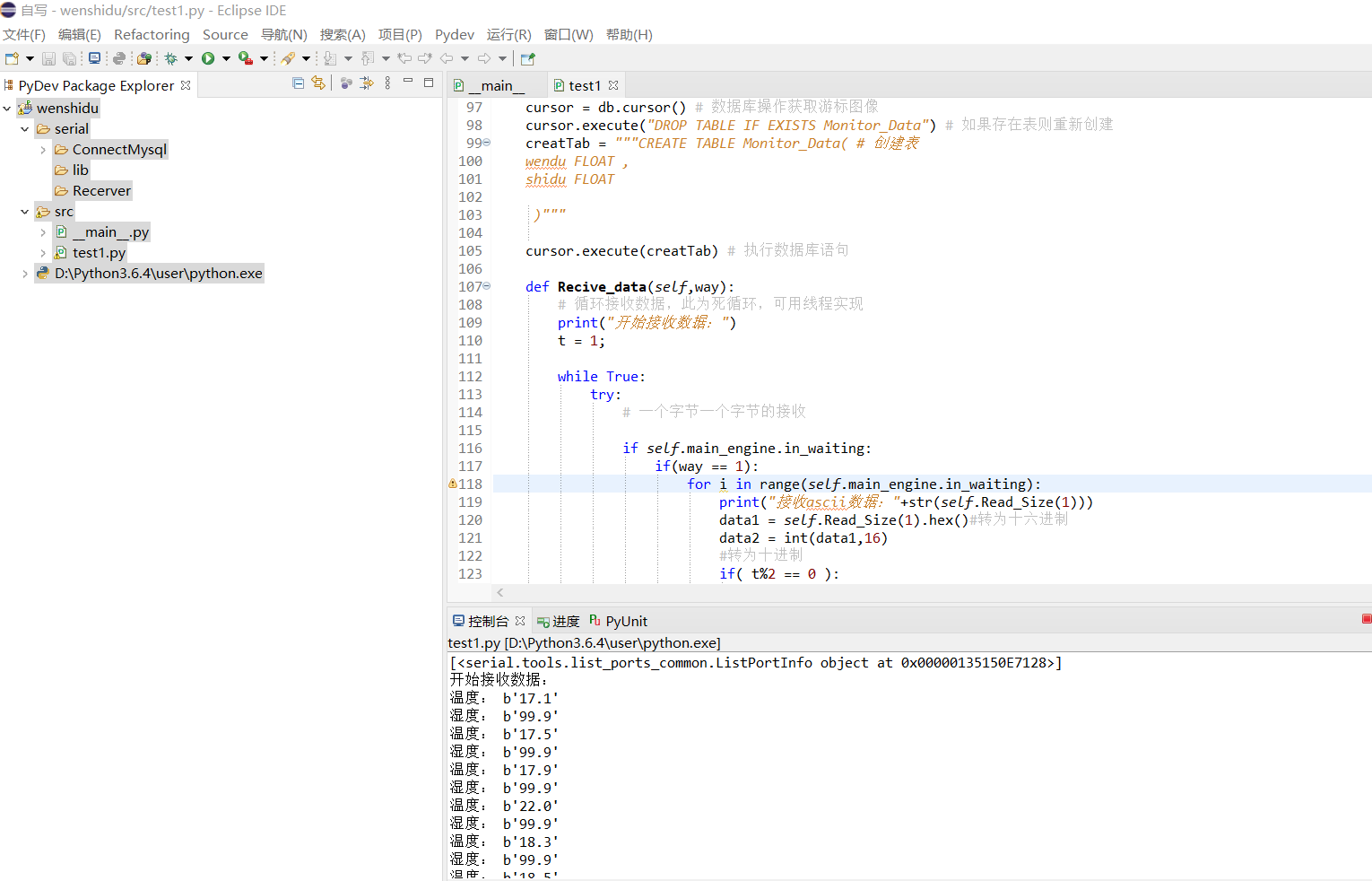Click the Next Annotation icon
1372x881 pixels.
[x=330, y=58]
